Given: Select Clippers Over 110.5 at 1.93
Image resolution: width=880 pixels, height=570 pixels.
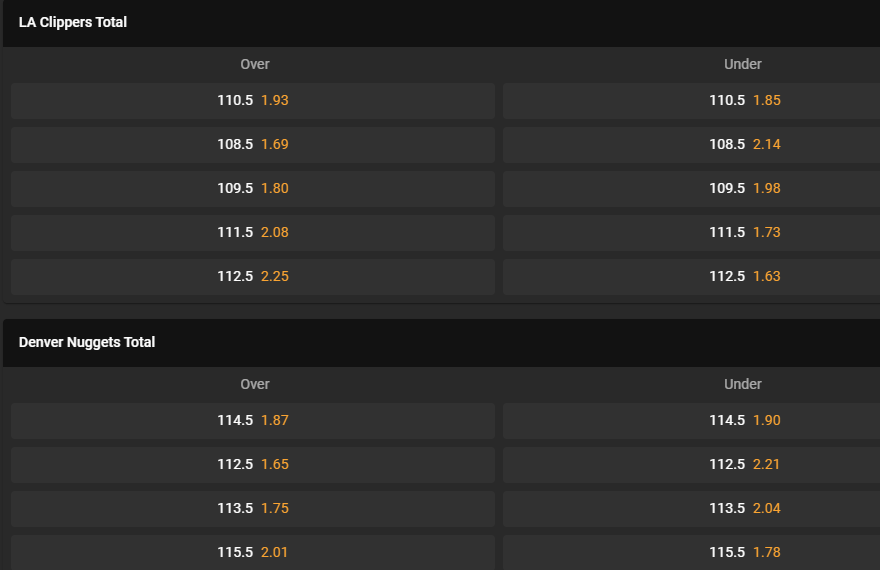Looking at the screenshot, I should (253, 101).
